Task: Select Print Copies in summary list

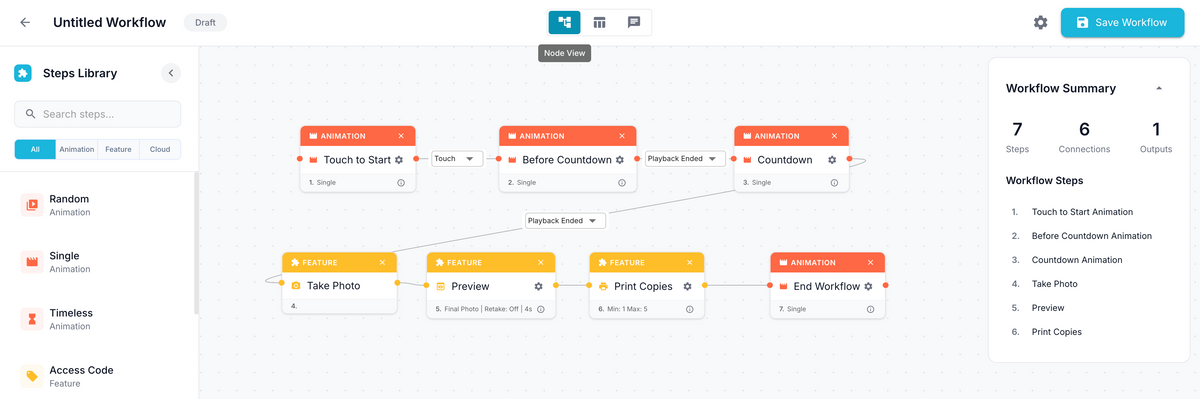Action: click(x=1057, y=332)
